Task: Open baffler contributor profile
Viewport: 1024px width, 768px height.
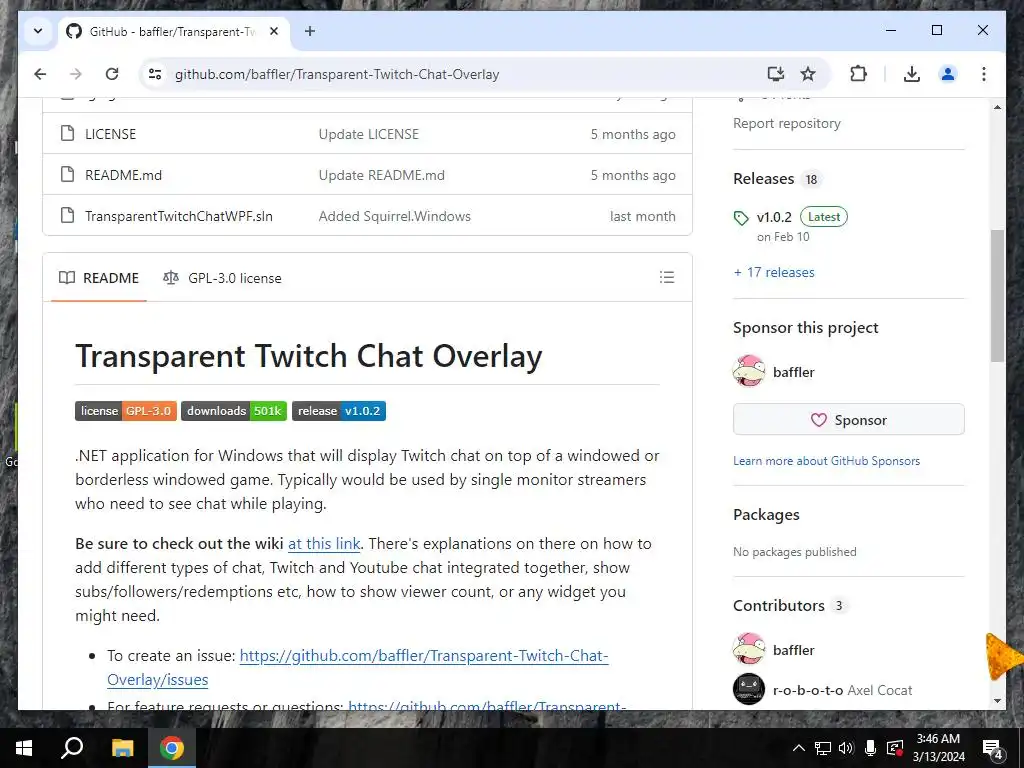Action: [793, 650]
